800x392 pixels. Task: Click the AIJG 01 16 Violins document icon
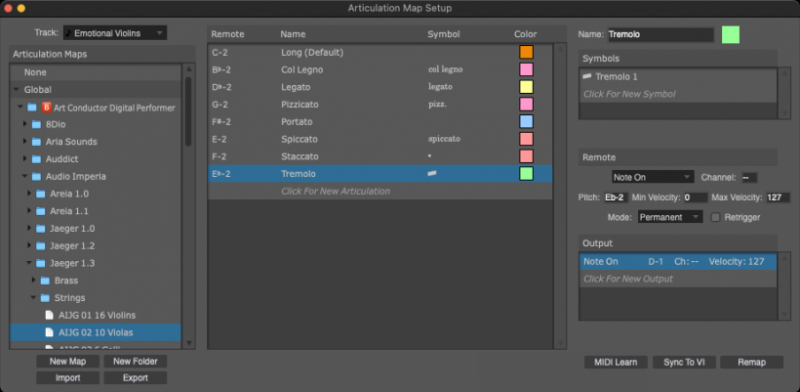tap(49, 315)
